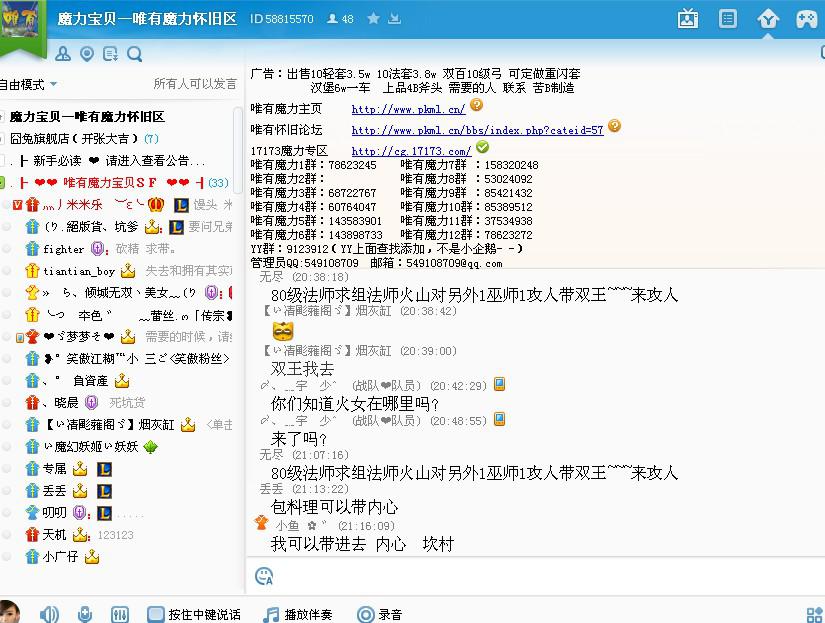
Task: Click the star favorite channel icon
Action: [x=373, y=19]
